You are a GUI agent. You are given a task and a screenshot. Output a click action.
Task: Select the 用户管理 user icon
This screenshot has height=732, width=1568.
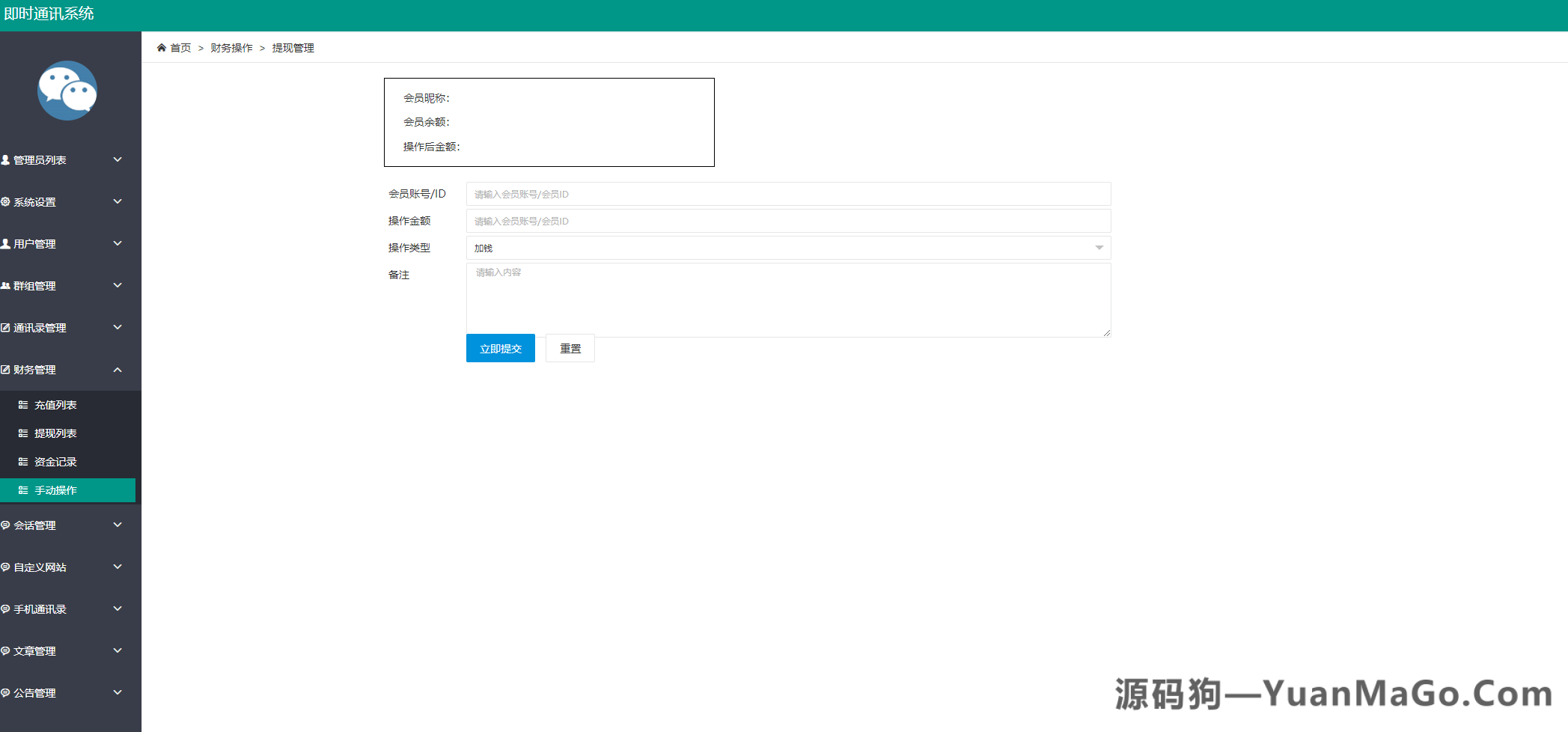coord(5,243)
